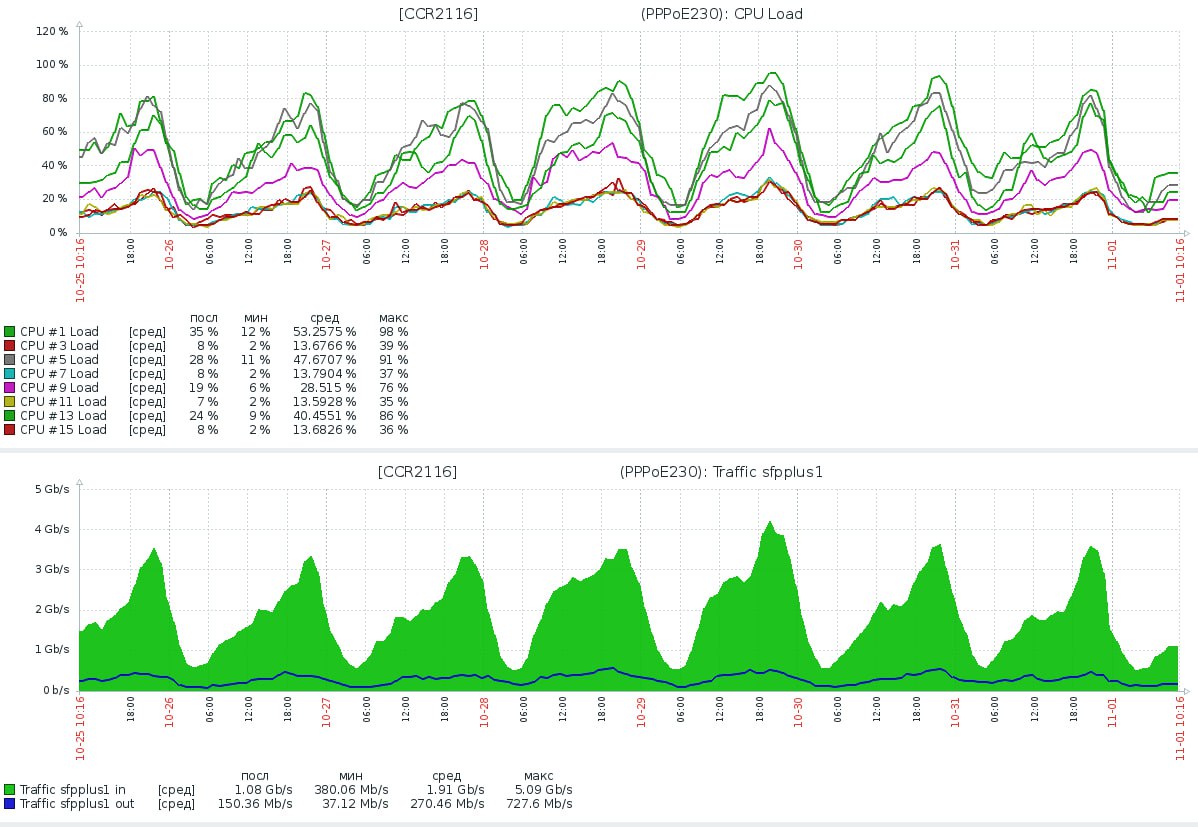
Task: Click the 'CPU #13 Load' legend label
Action: point(63,416)
